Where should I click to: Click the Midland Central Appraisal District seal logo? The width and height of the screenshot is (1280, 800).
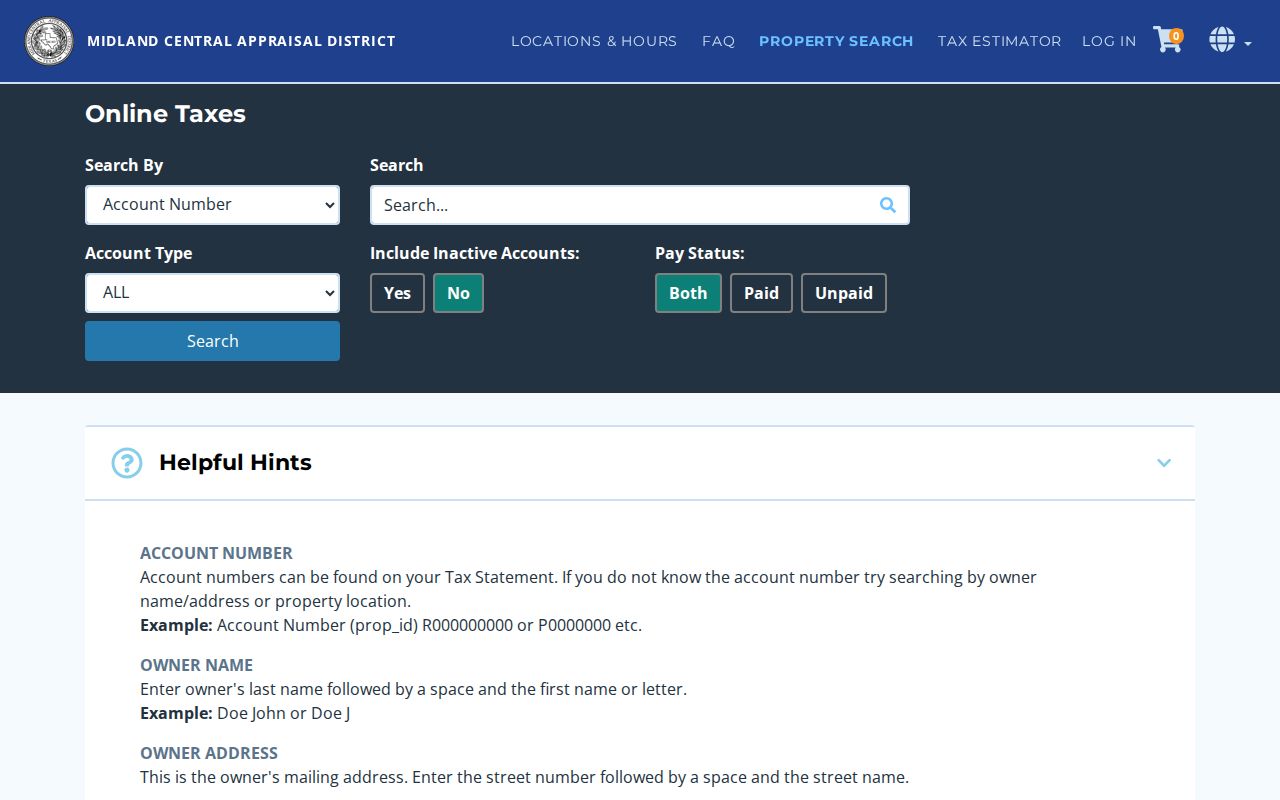49,41
